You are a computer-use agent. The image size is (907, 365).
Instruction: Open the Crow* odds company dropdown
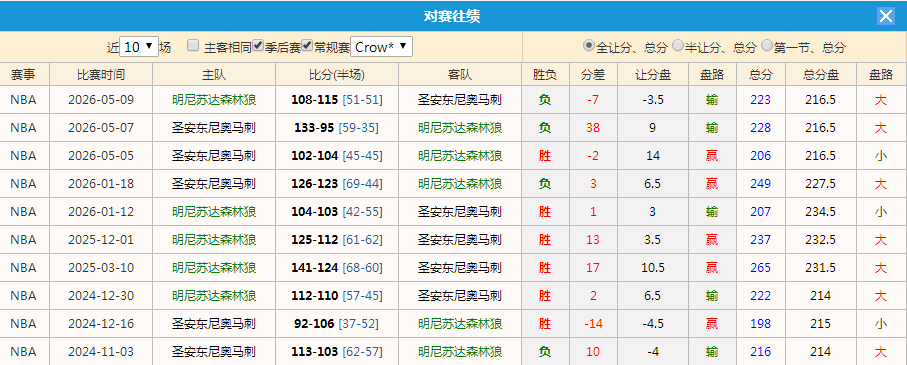tap(381, 47)
